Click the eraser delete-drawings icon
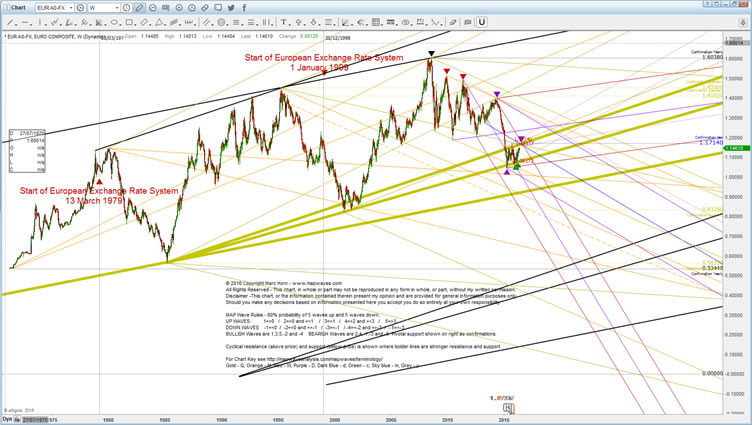Screen dimensions: 752x425 pos(453,22)
